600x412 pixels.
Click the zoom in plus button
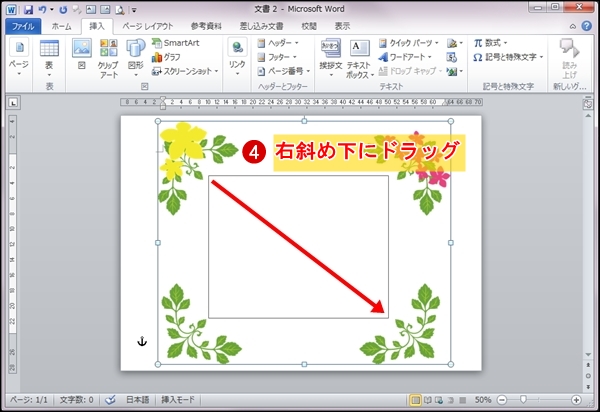576,400
